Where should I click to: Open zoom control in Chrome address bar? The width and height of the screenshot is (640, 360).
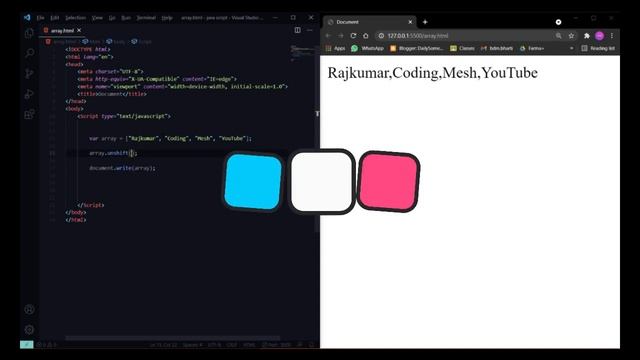point(558,36)
